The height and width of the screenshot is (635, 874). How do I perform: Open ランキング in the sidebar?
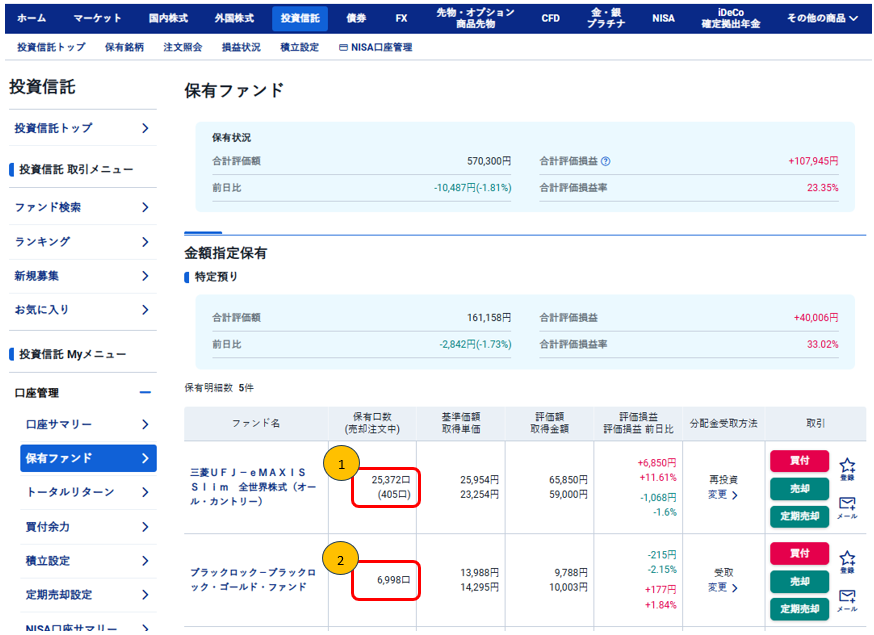[x=82, y=242]
